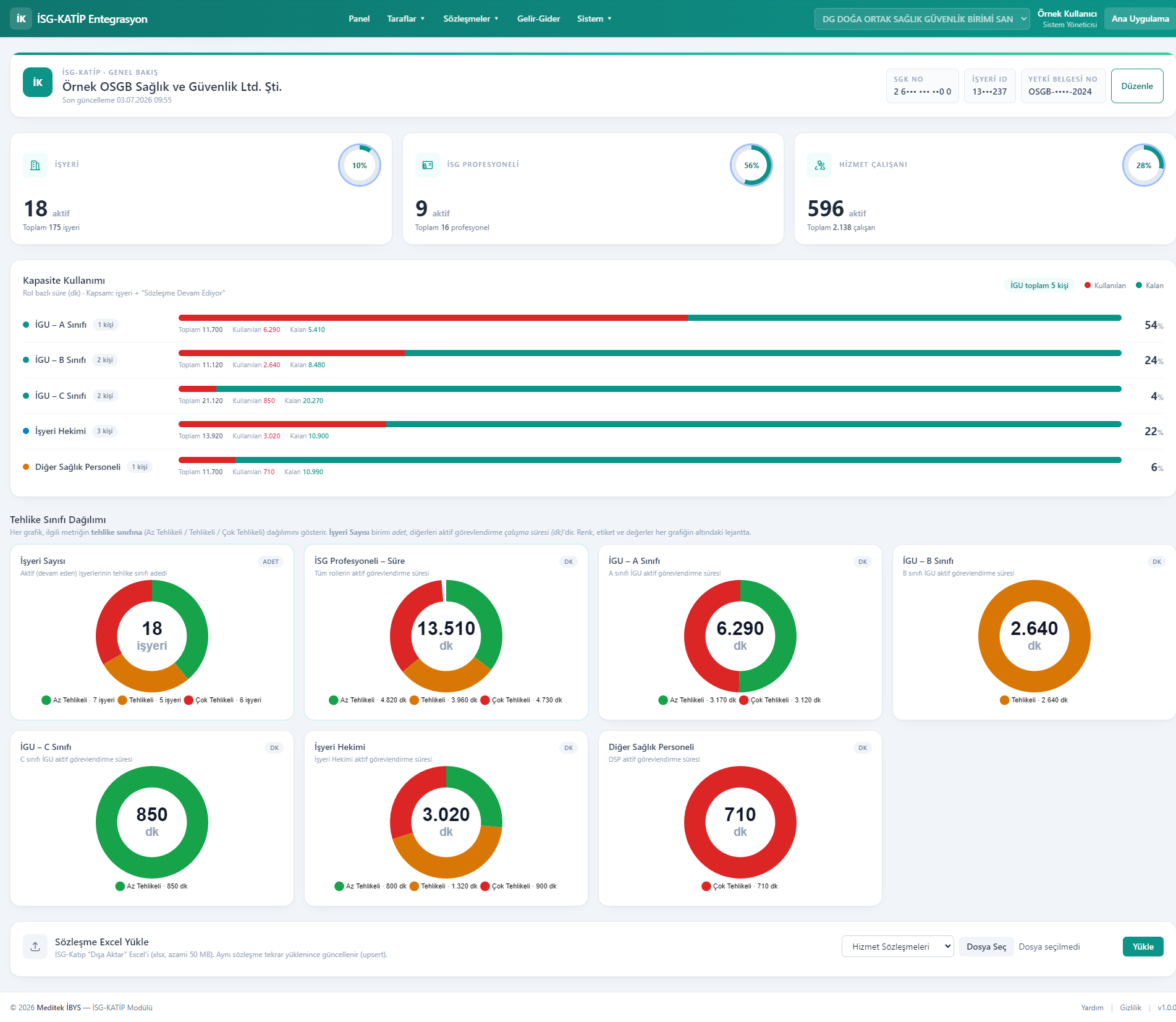The image size is (1176, 1022).
Task: Click the Dosya Seç file chooser
Action: pos(986,947)
